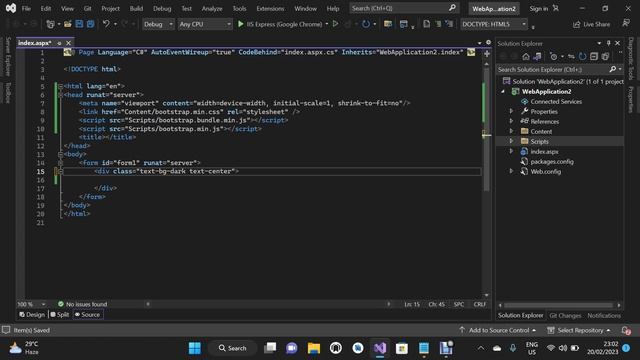Open the Any CPU platform dropdown
The width and height of the screenshot is (640, 360).
coord(204,24)
